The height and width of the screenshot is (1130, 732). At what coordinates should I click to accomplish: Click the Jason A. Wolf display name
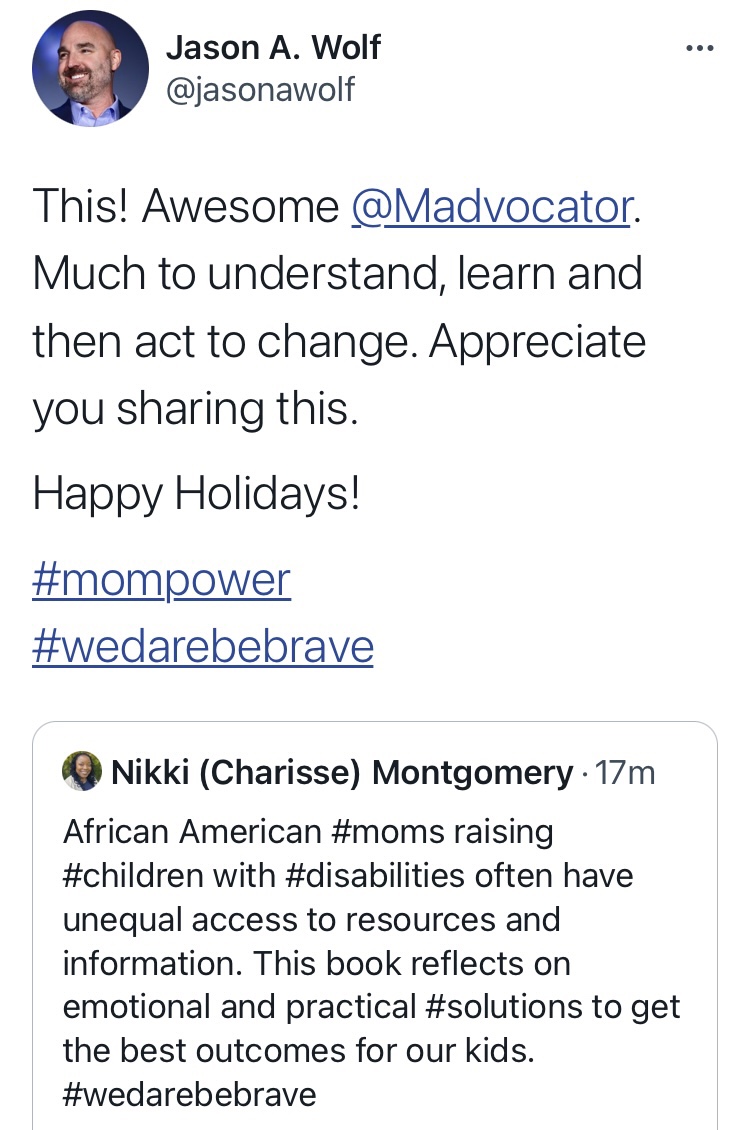click(273, 47)
